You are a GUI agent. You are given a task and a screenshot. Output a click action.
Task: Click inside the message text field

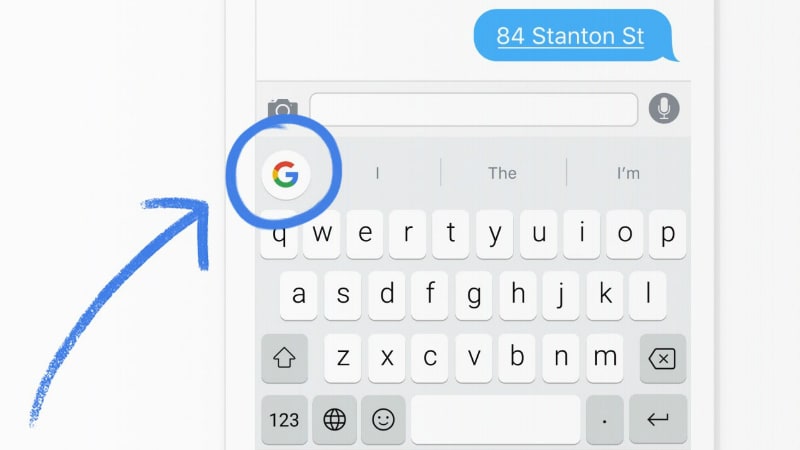tap(473, 109)
